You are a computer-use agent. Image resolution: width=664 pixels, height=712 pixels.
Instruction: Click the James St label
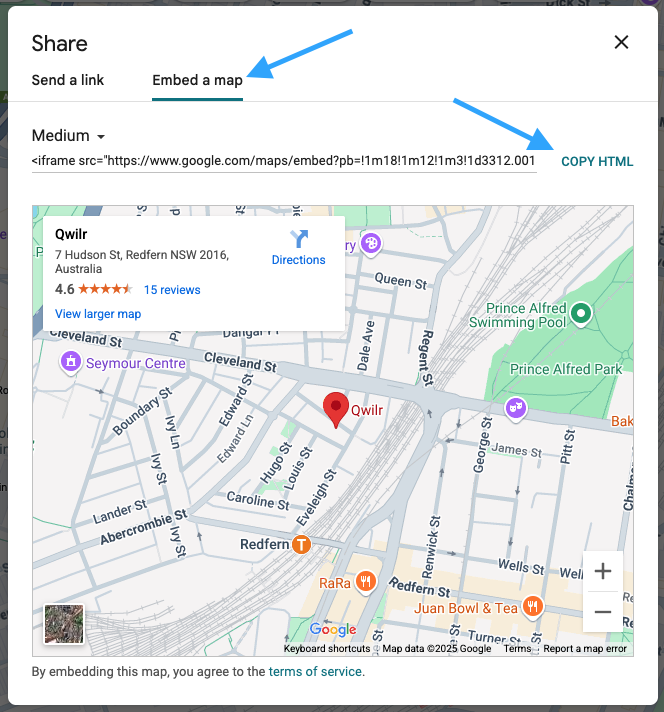[517, 450]
